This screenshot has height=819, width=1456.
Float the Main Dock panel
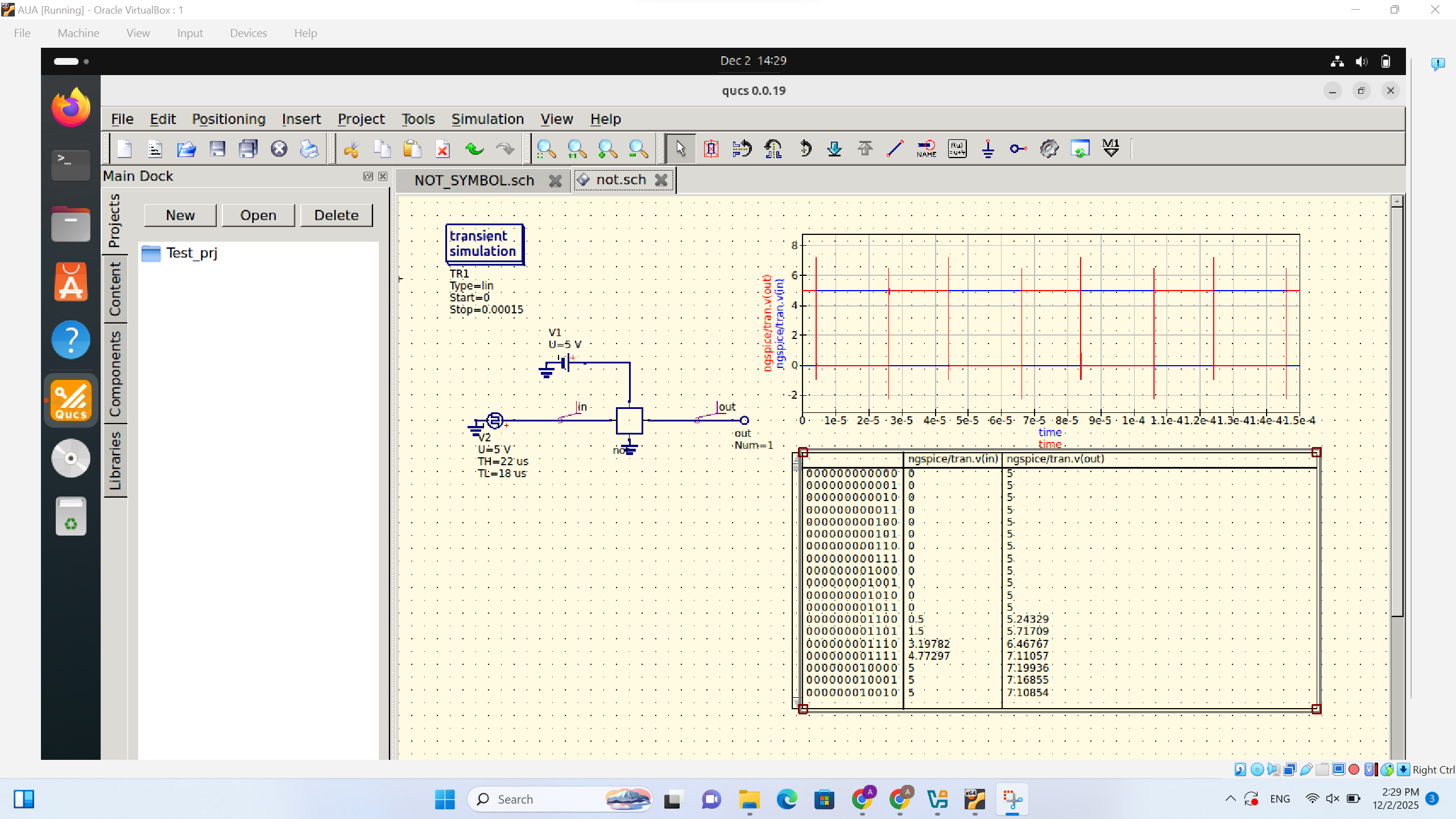click(x=368, y=176)
